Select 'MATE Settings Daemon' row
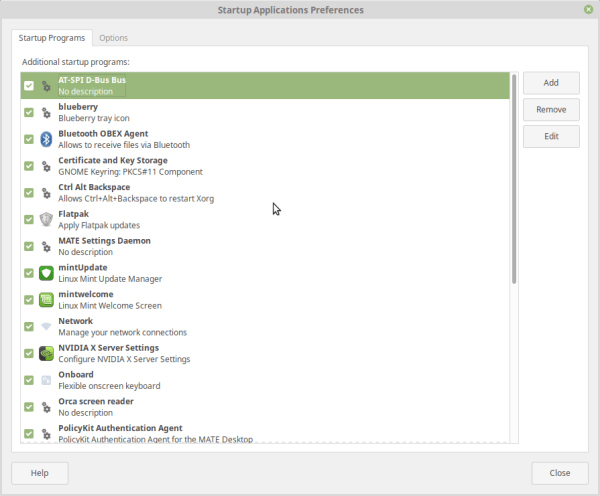This screenshot has height=496, width=600. (265, 246)
